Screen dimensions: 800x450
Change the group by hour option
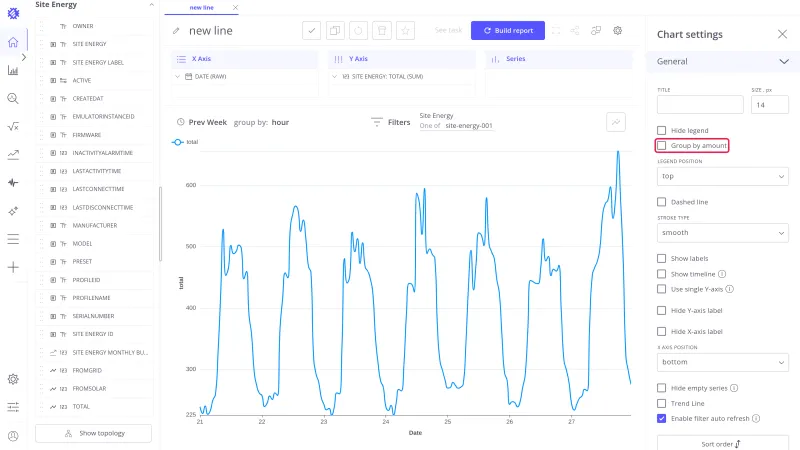click(x=280, y=122)
